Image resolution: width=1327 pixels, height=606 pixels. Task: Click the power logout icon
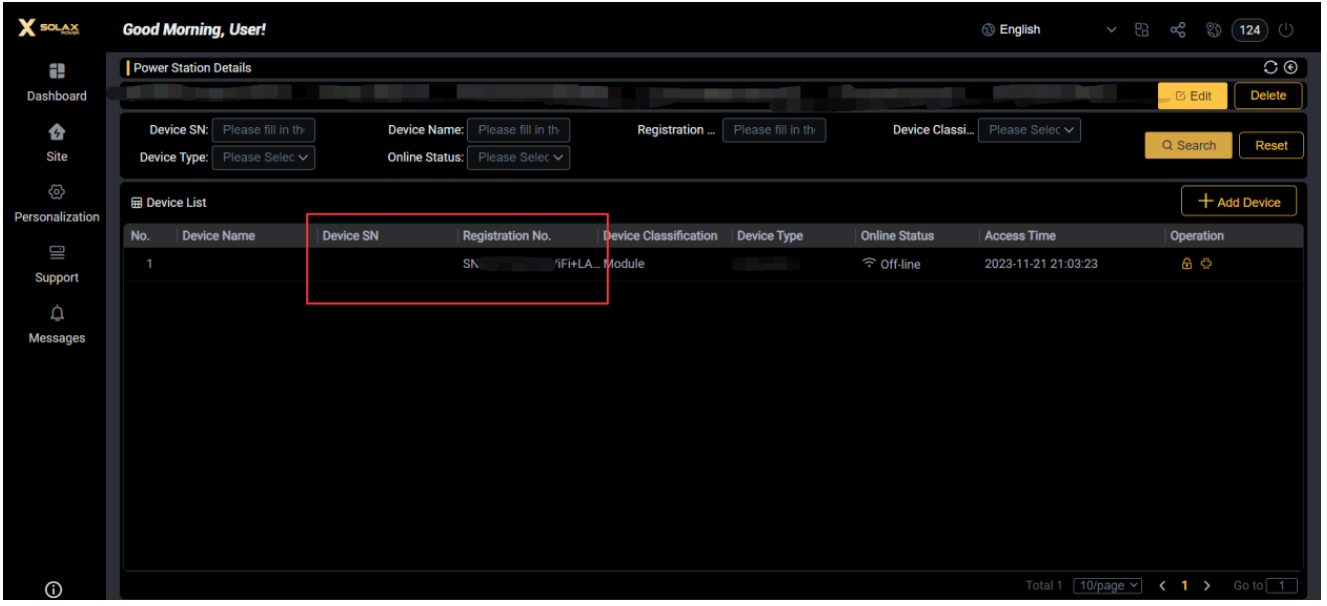(x=1286, y=30)
